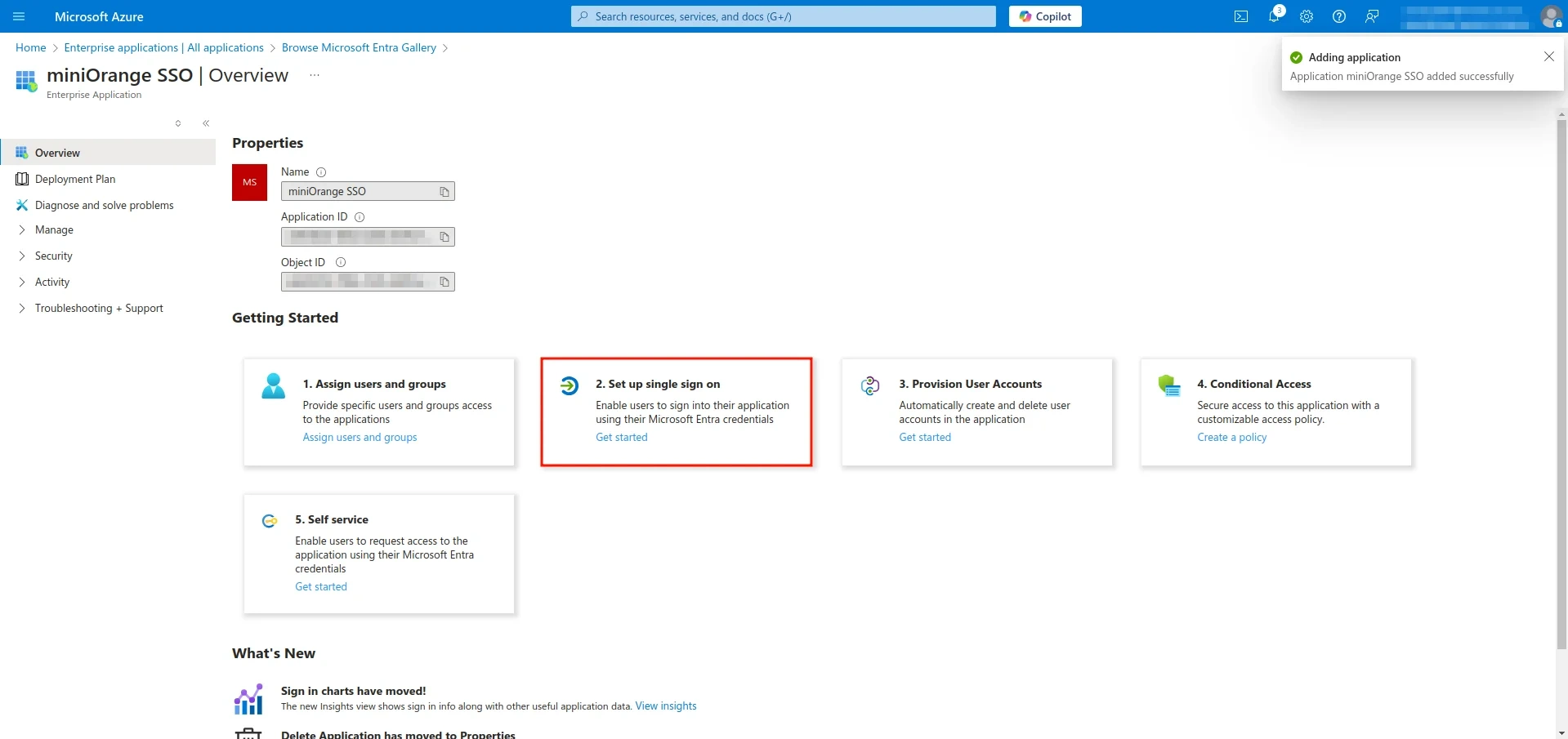Image resolution: width=1568 pixels, height=739 pixels.
Task: Open the portal settings gear
Action: coord(1307,16)
